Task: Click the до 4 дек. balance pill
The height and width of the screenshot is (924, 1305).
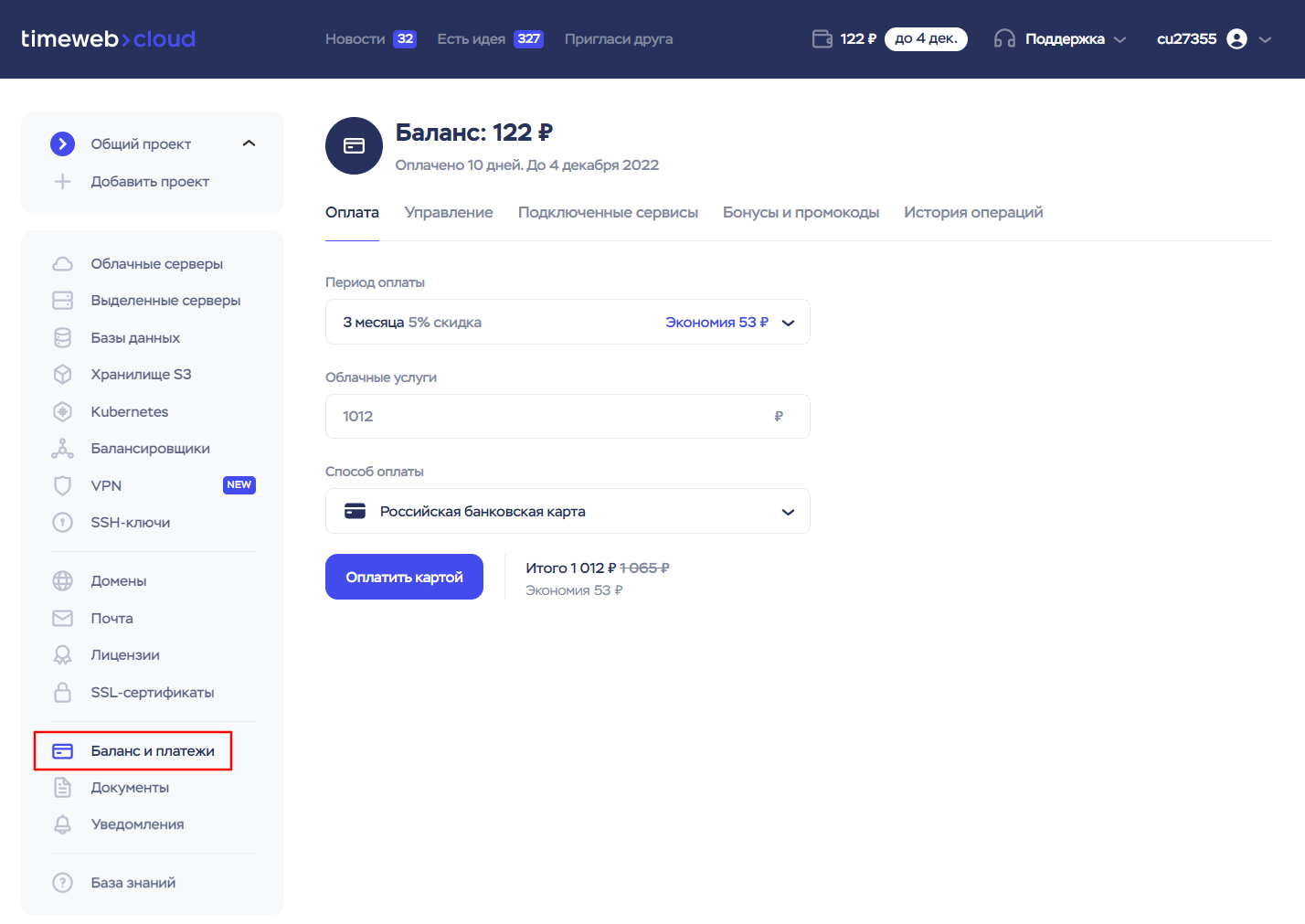Action: pos(926,38)
